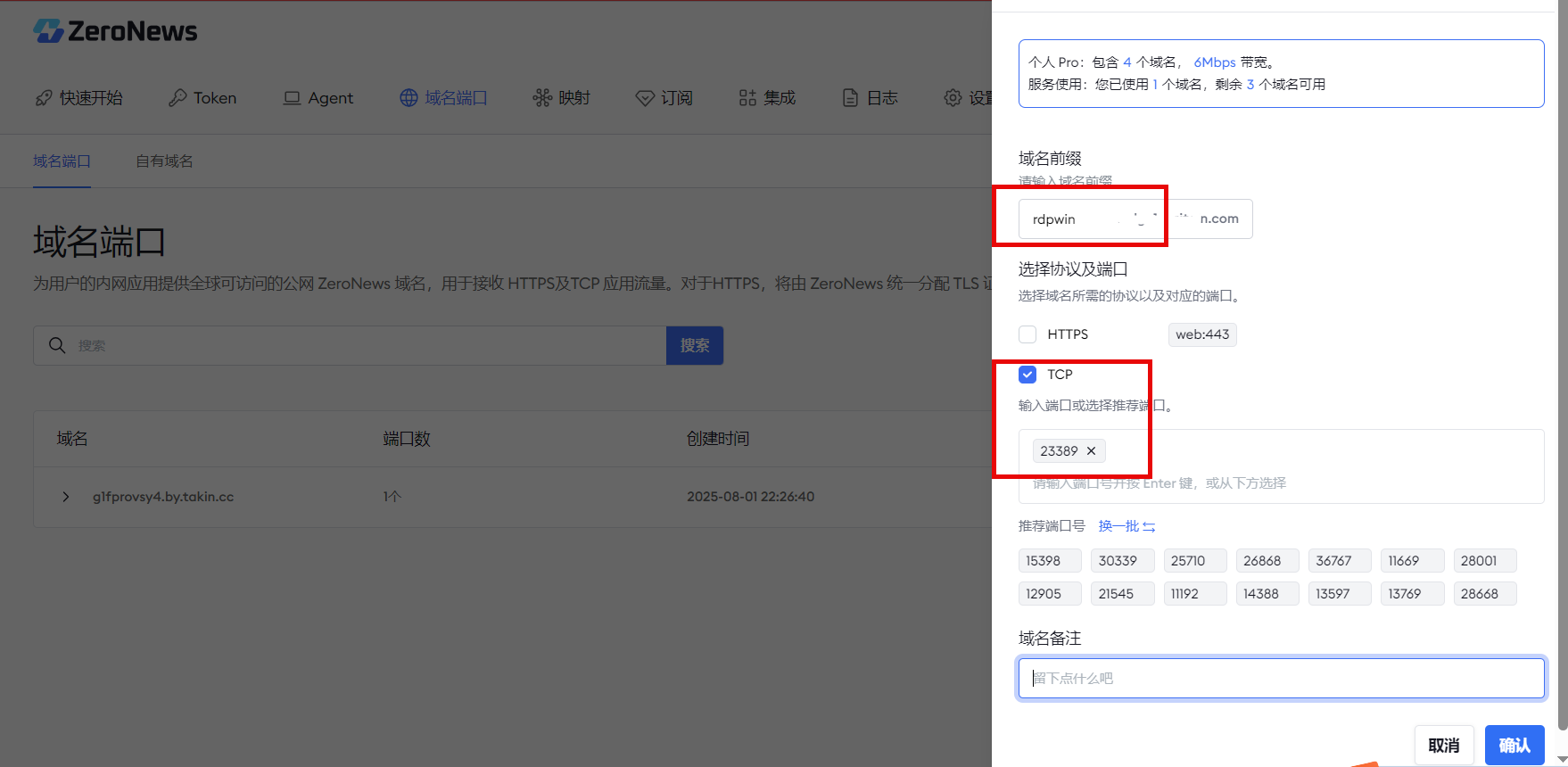Click the 确认 button
The image size is (1568, 767).
pos(1514,746)
